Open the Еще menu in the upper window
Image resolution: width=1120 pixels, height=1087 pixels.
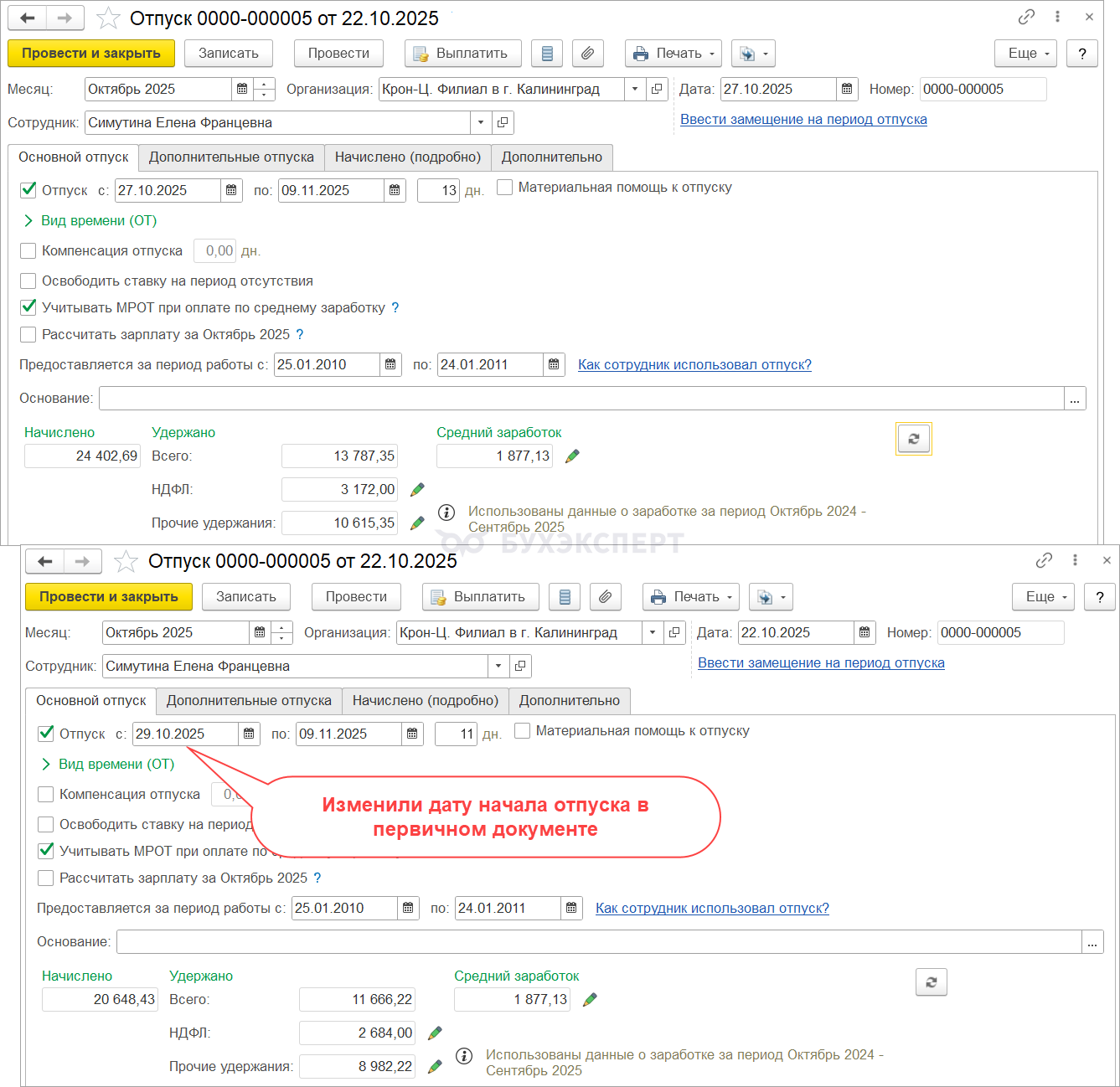click(x=1026, y=54)
